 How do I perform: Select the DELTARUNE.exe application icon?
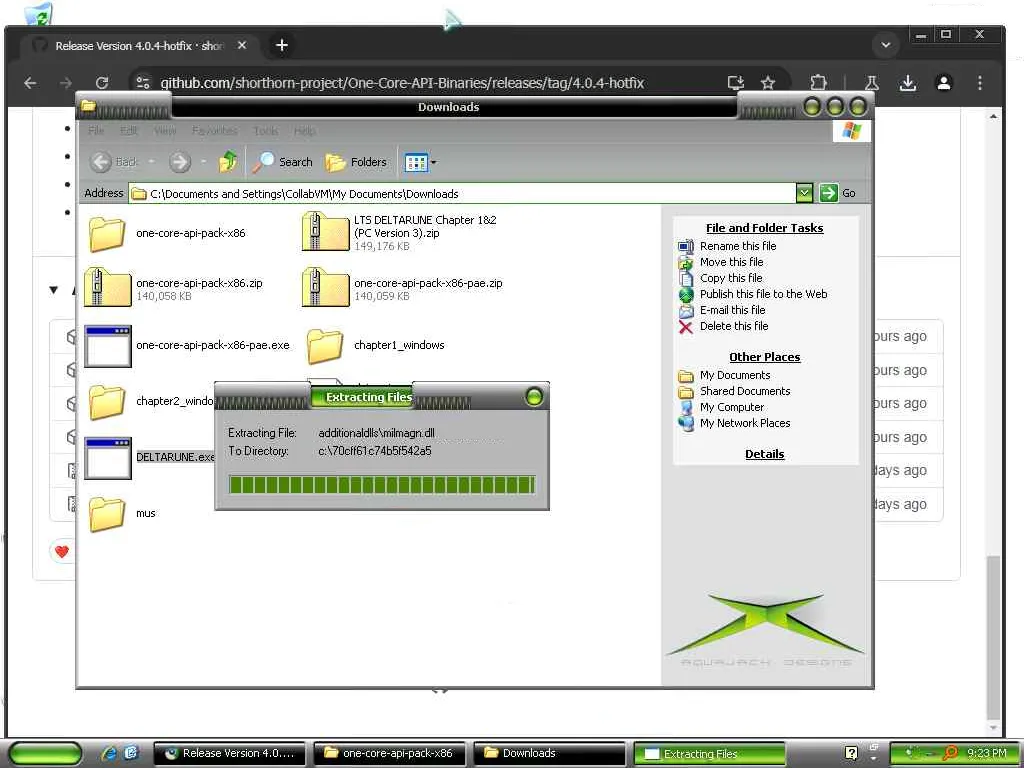pos(108,458)
